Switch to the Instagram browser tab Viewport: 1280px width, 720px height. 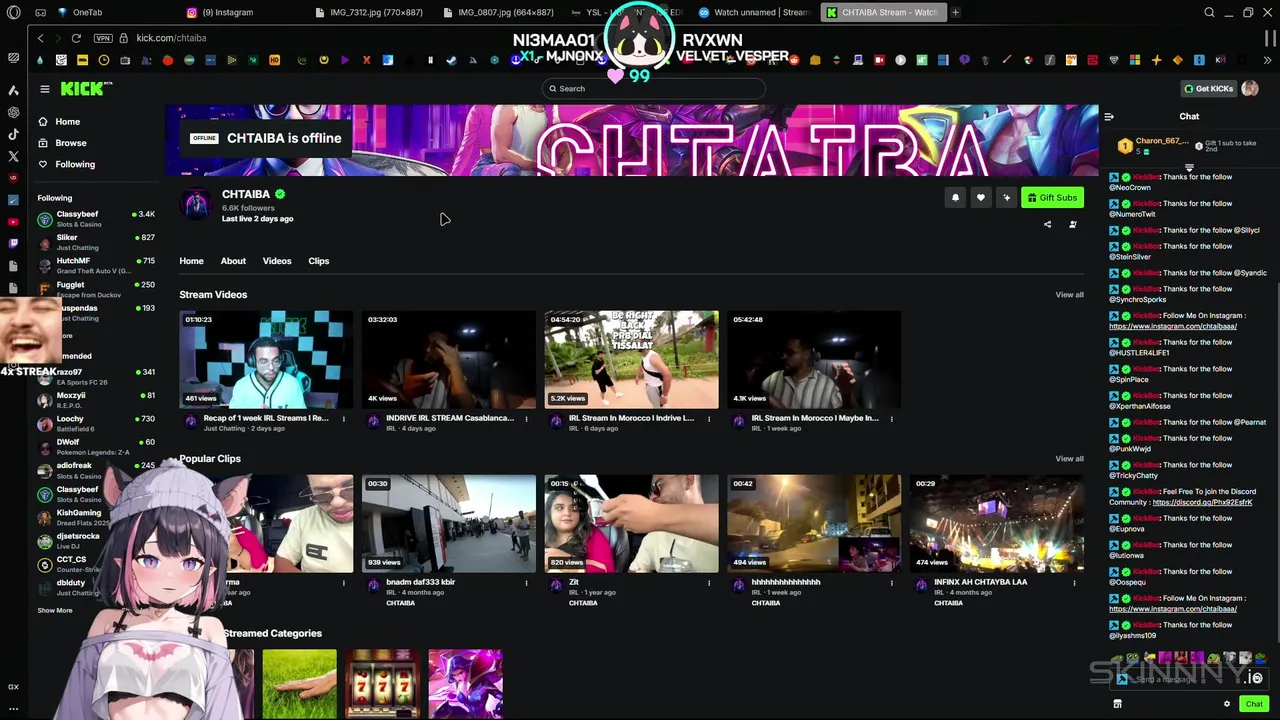[227, 12]
